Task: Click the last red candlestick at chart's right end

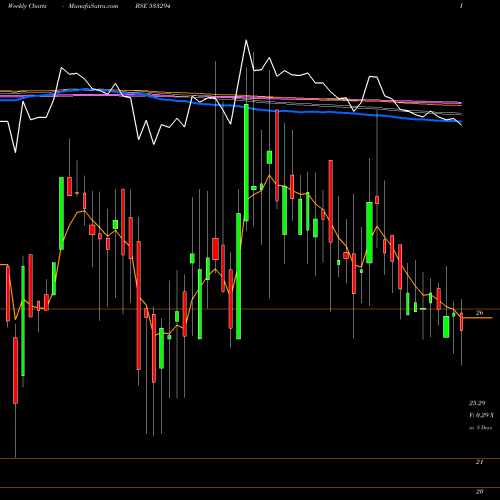Action: point(462,322)
